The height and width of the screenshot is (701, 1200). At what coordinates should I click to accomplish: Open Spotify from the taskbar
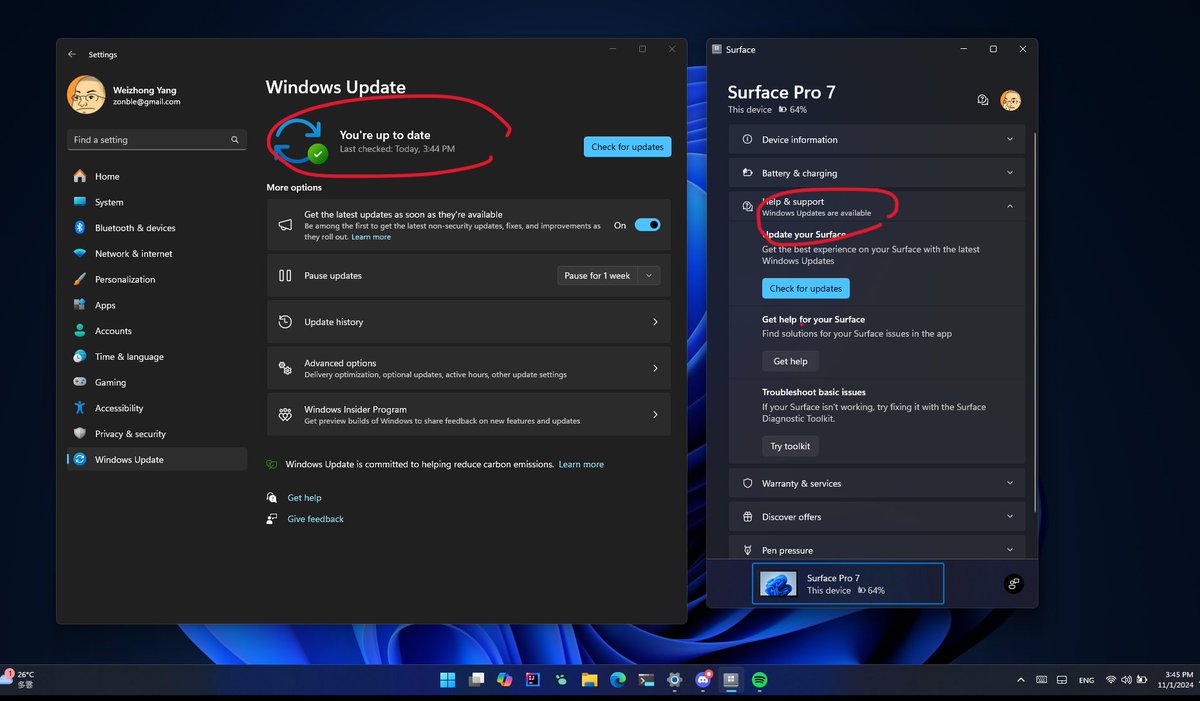tap(759, 680)
